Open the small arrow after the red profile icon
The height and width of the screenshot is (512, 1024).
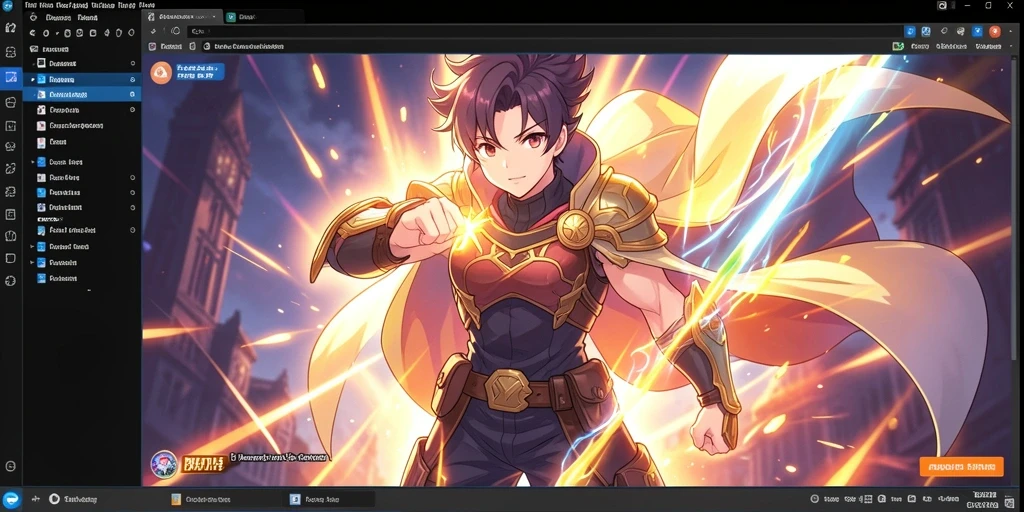tap(1010, 31)
